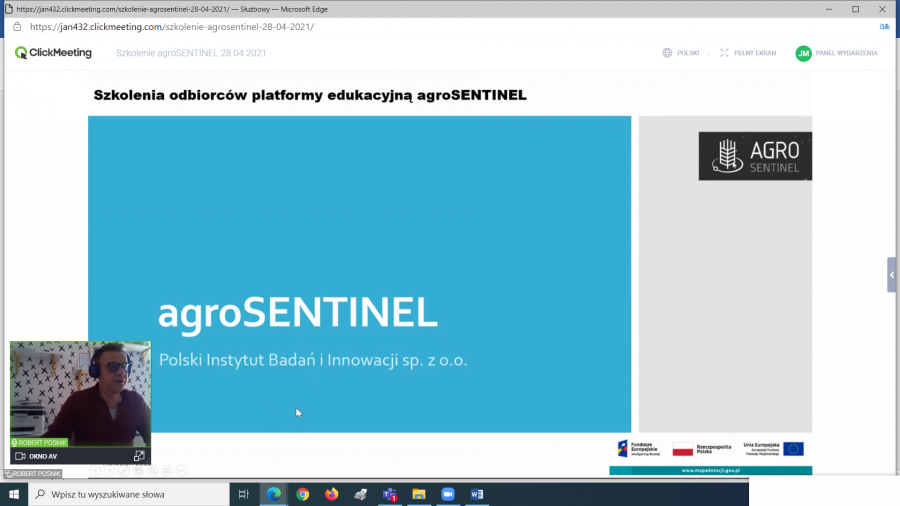Go to previous slide arrow button

click(x=95, y=470)
